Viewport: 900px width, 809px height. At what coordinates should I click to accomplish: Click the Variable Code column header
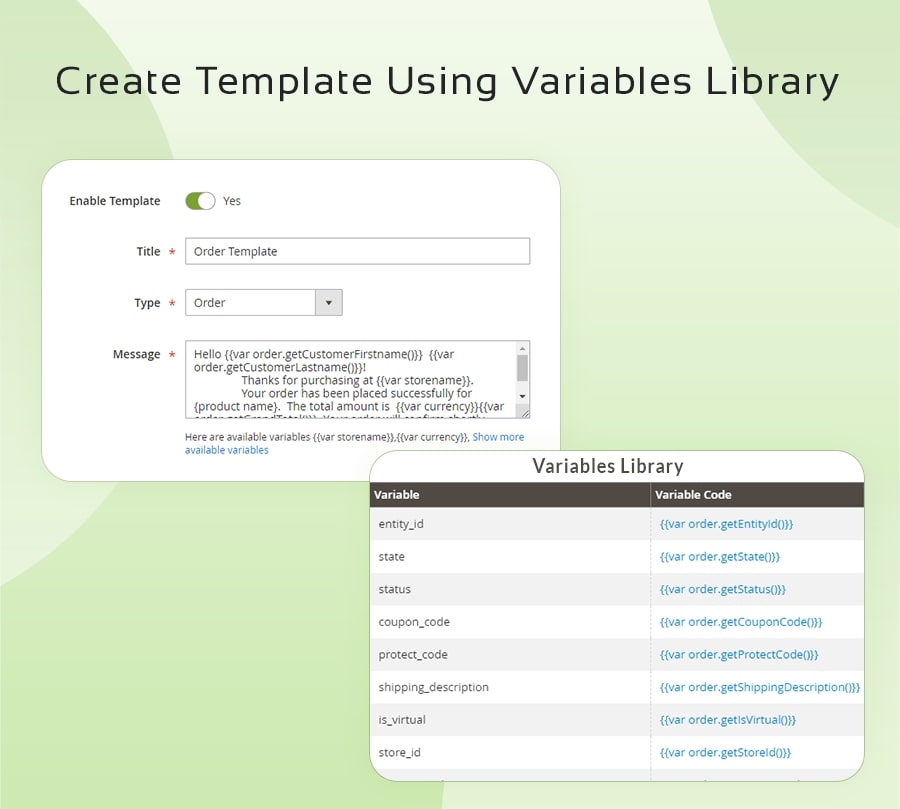[x=693, y=495]
